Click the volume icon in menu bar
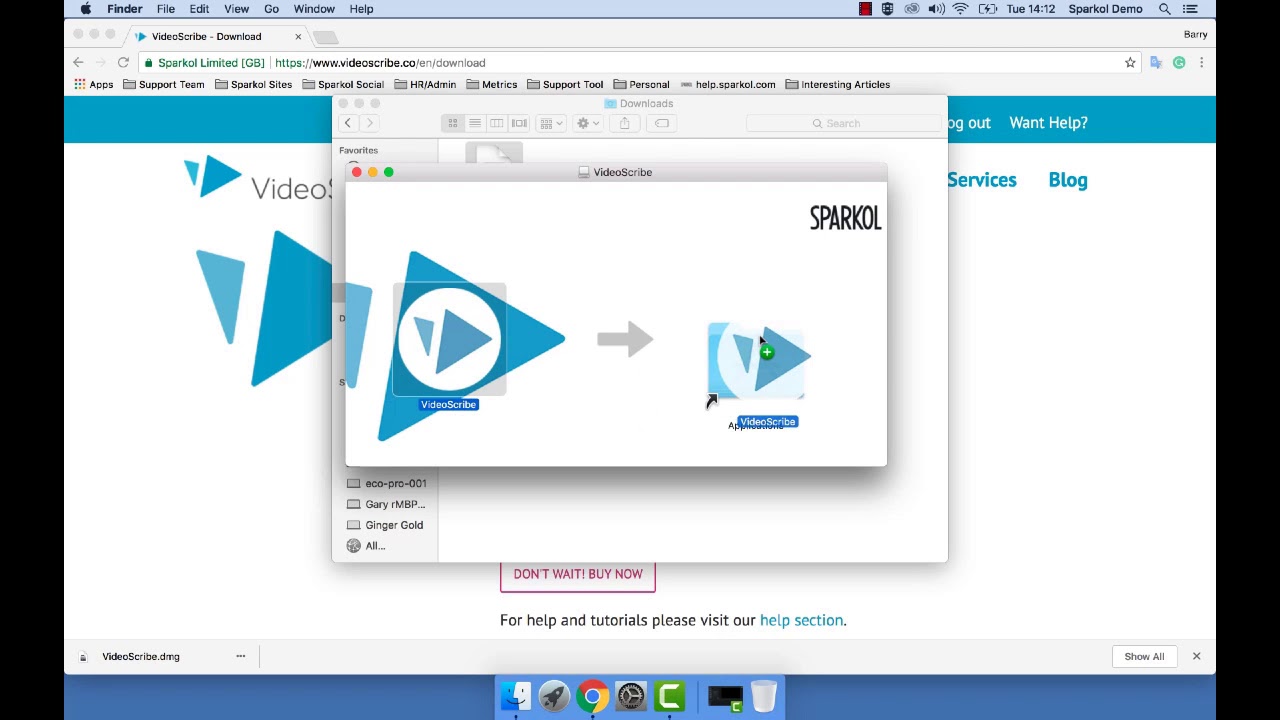 936,9
